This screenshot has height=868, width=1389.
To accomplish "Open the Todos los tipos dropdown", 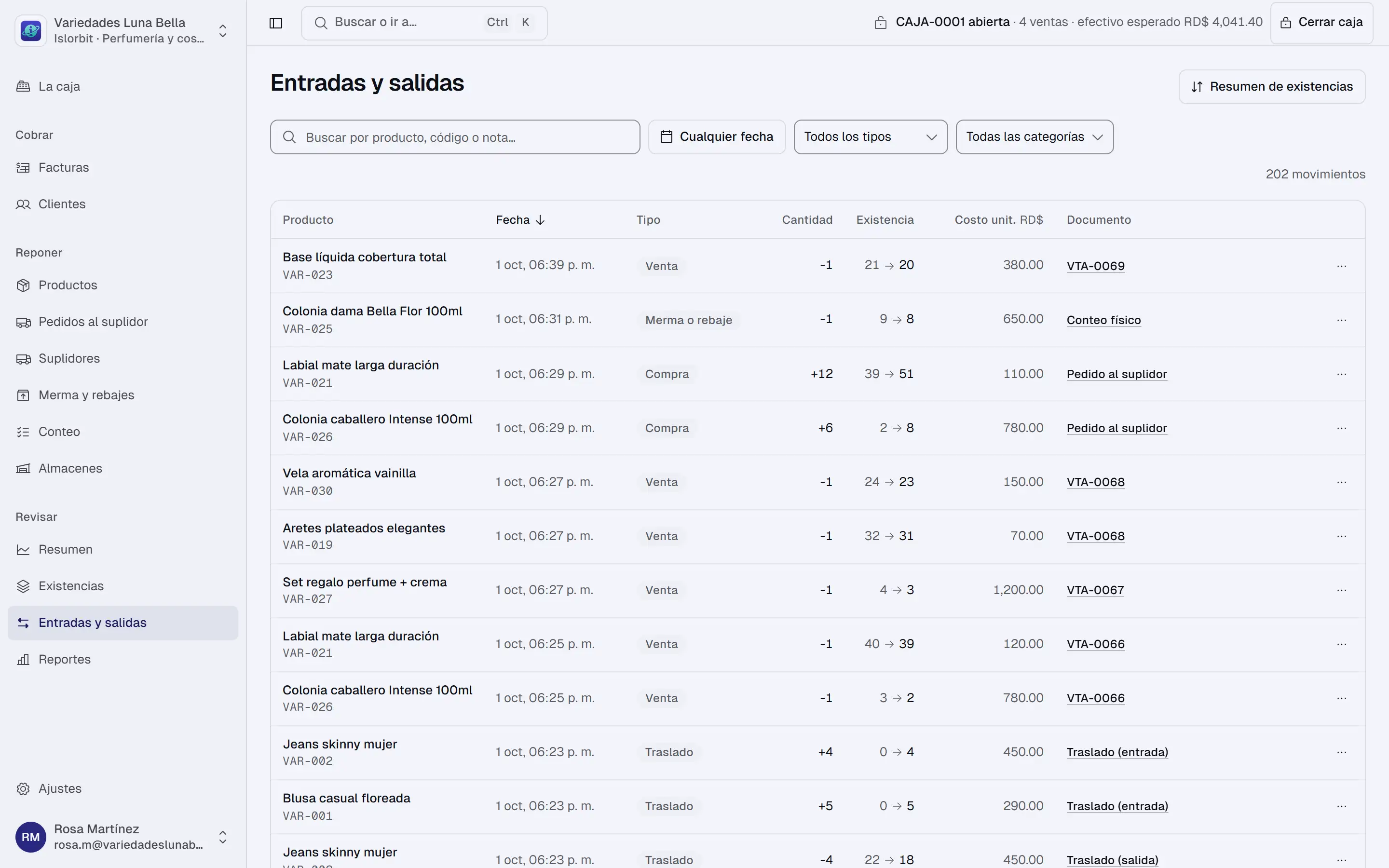I will click(870, 137).
